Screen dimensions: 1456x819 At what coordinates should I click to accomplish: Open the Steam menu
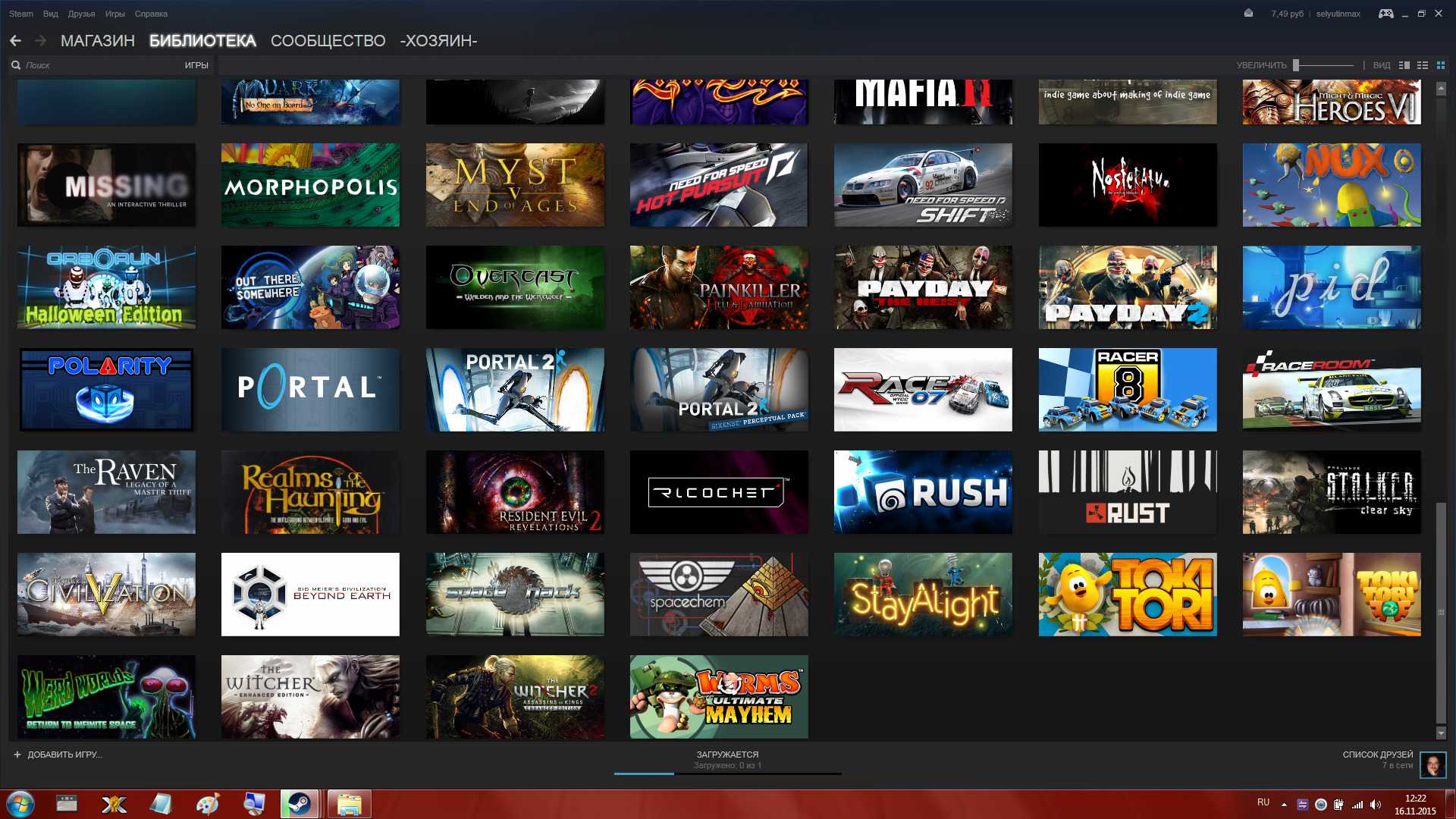[21, 14]
